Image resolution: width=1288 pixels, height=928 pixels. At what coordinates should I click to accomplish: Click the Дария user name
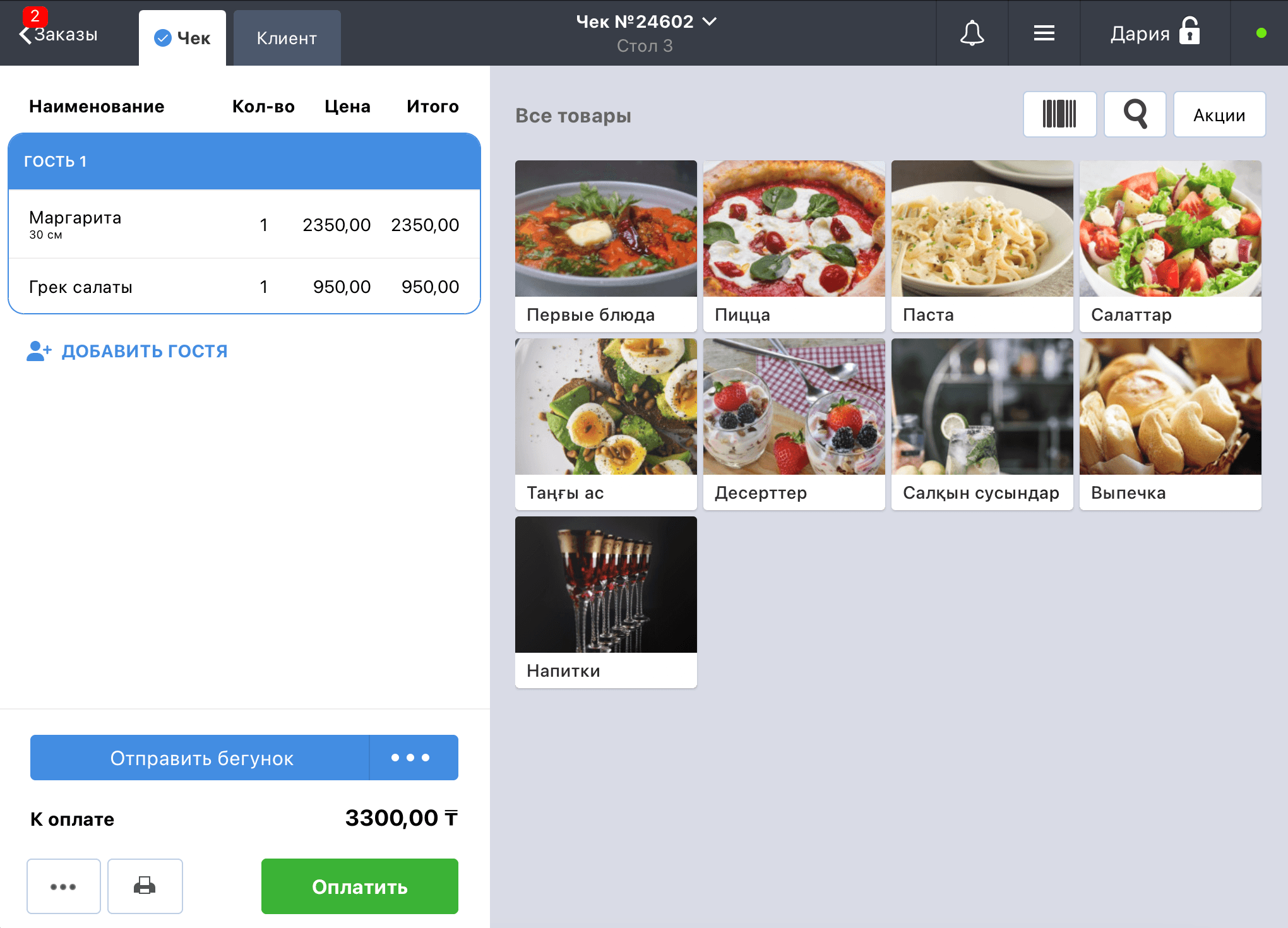[1140, 33]
